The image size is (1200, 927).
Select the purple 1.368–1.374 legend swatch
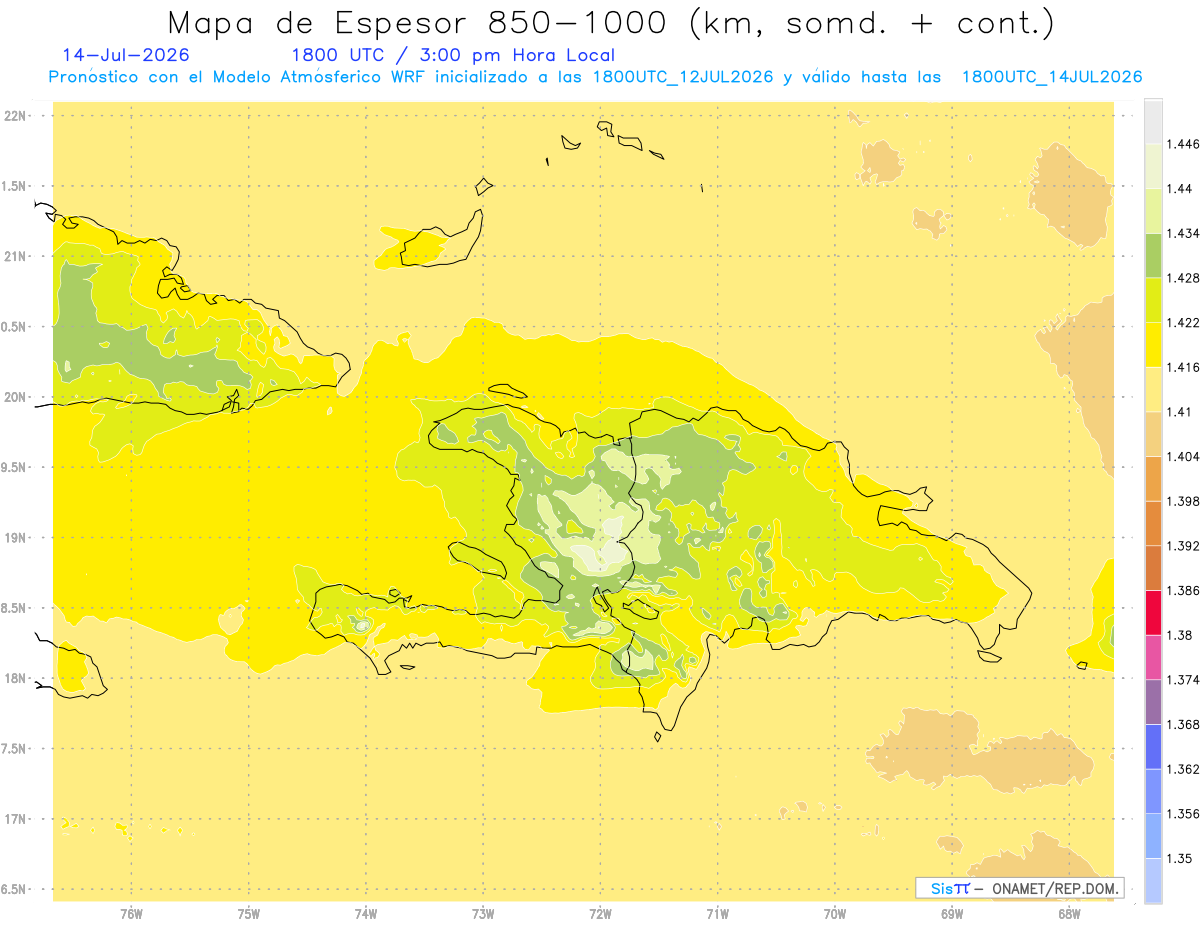(x=1153, y=702)
